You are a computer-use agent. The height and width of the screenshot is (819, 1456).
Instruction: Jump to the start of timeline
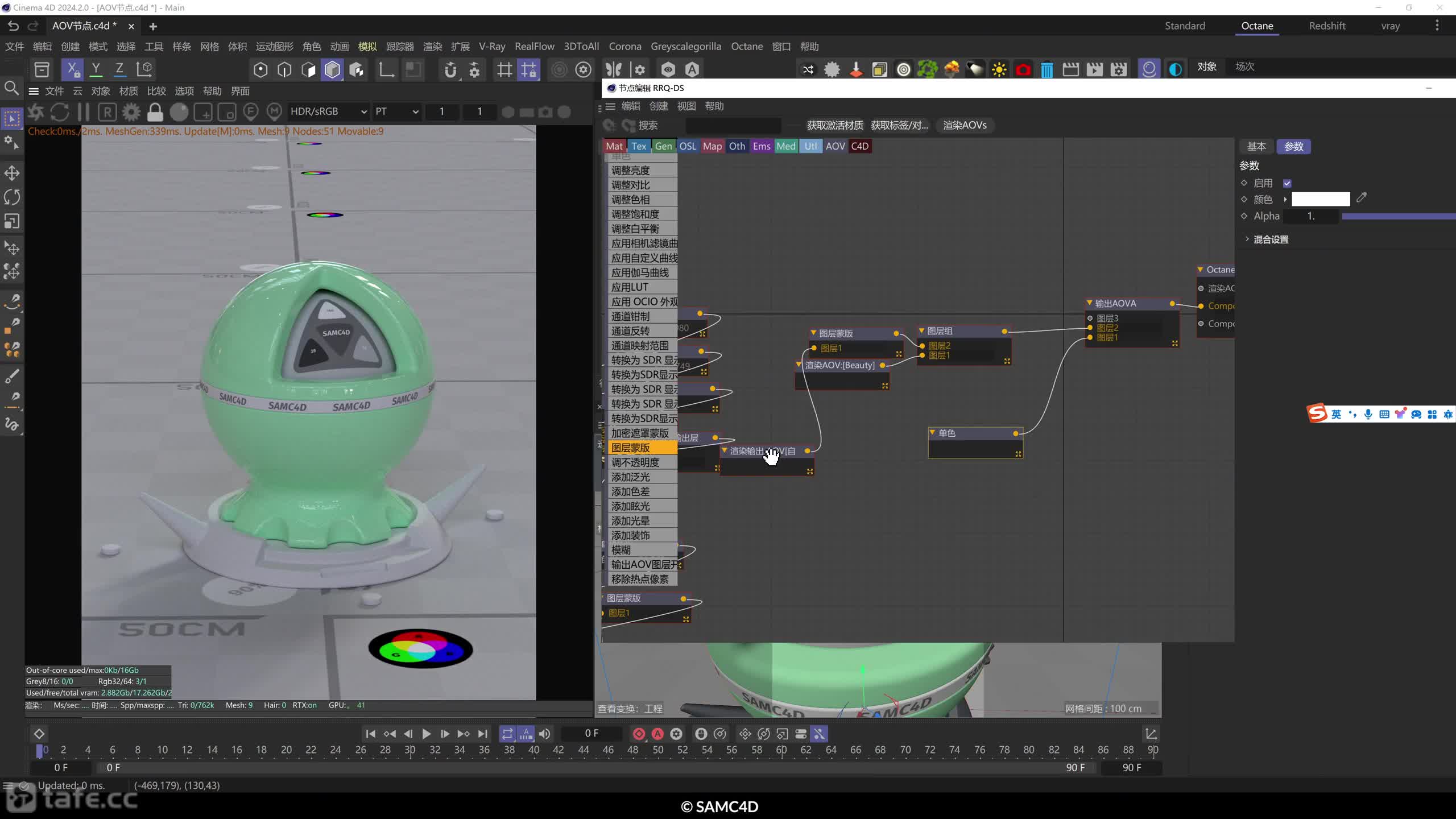pos(370,734)
